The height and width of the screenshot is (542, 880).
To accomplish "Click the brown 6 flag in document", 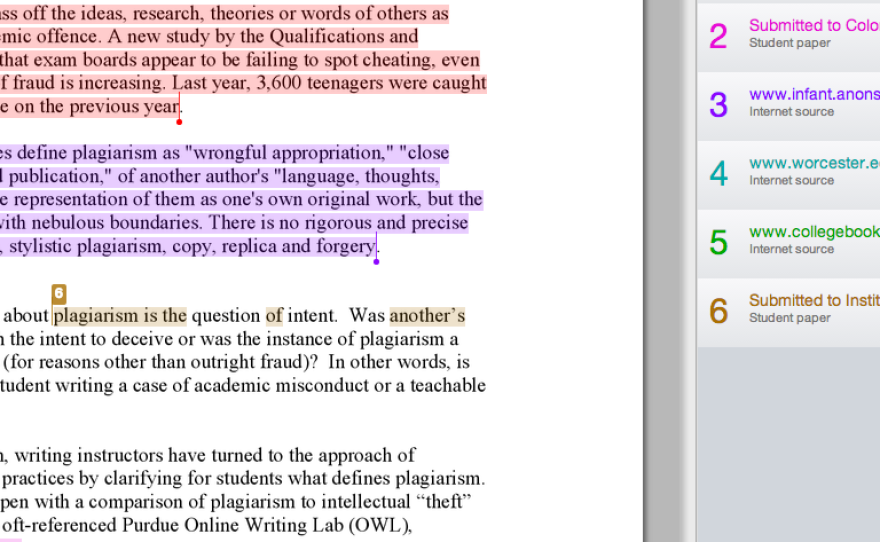I will point(58,293).
